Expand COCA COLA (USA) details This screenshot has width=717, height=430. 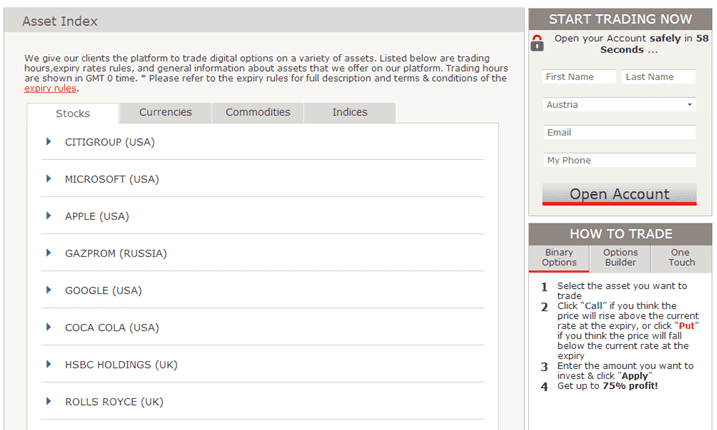click(x=48, y=327)
